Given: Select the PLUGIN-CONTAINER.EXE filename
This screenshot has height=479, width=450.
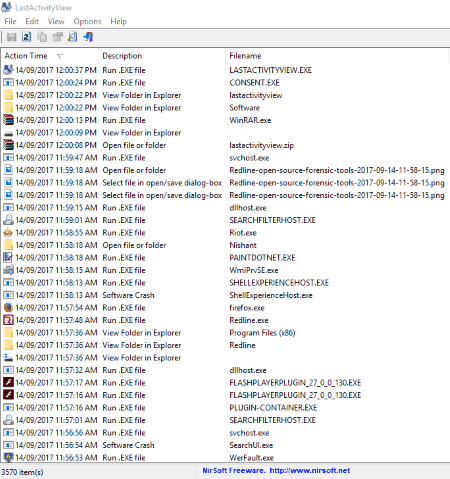Looking at the screenshot, I should 273,408.
